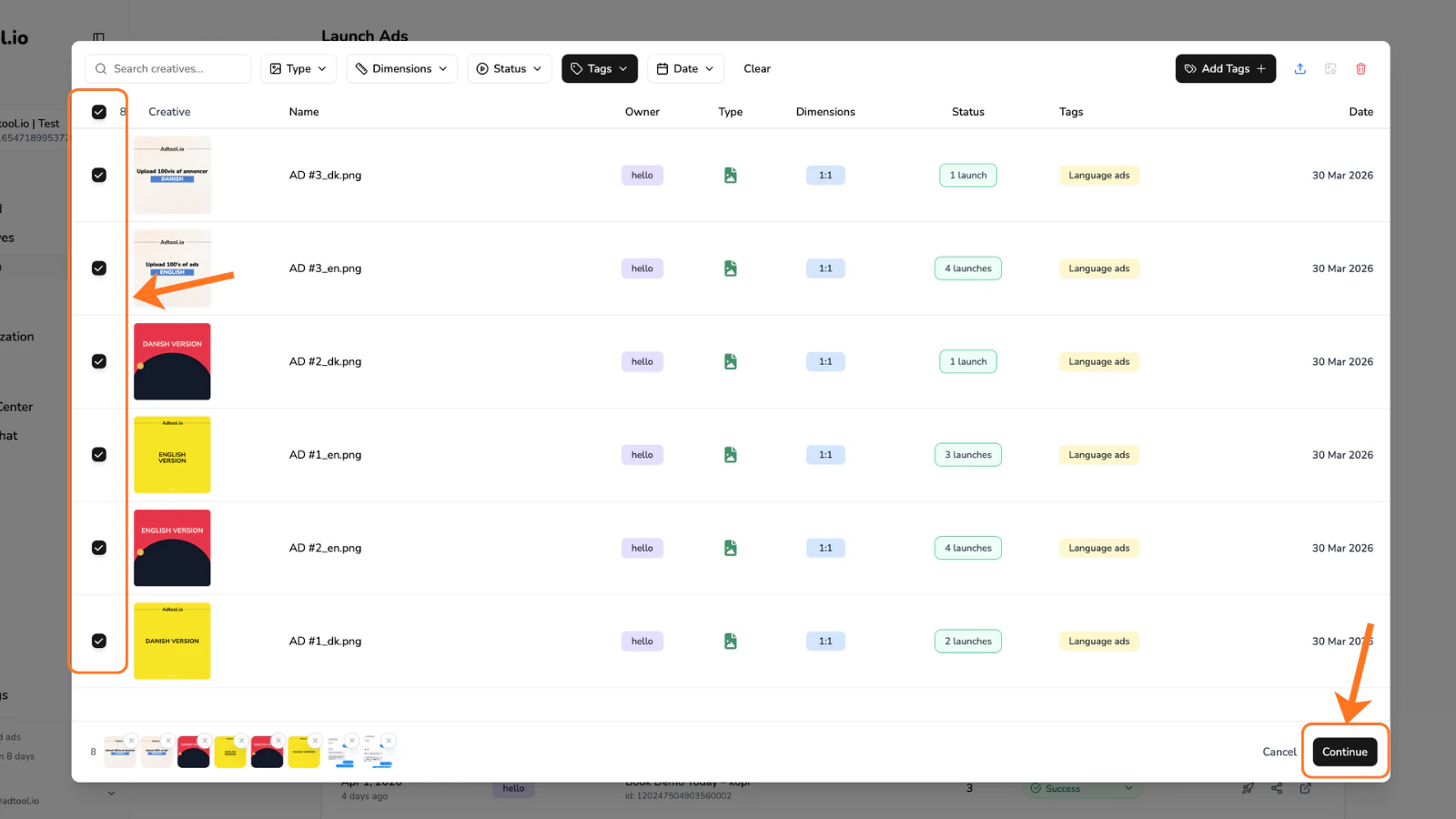Open the yellow Danish Version thumbnail for AD #1_dk.png
Viewport: 1456px width, 819px height.
coord(172,642)
